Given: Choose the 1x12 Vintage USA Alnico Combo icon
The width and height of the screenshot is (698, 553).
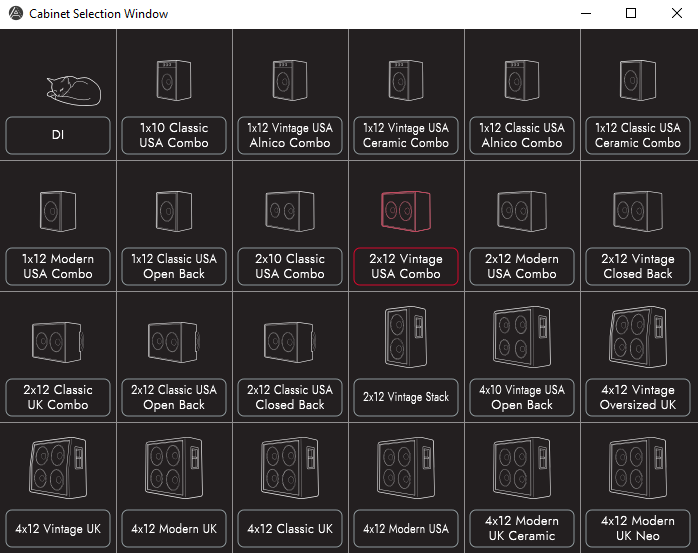Looking at the screenshot, I should (x=290, y=80).
